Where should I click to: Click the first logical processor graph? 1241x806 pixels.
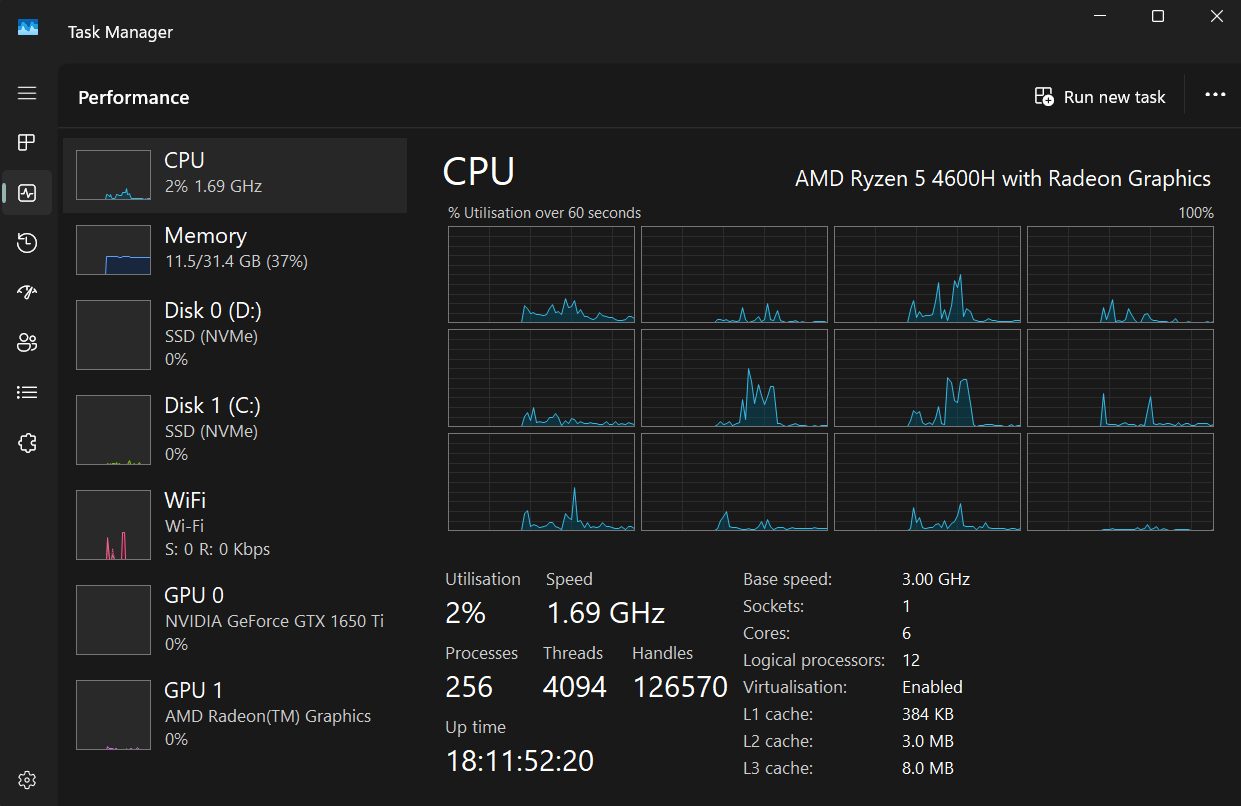coord(541,274)
